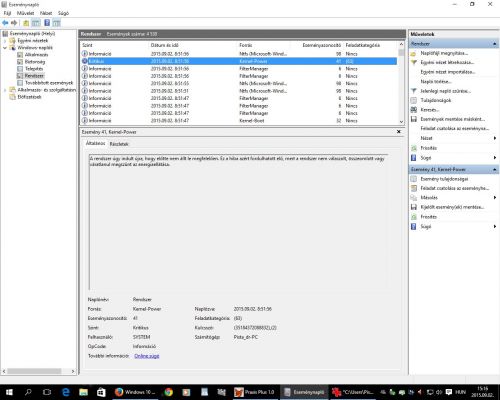Expand the Nézet submenu arrow in actions
The height and width of the screenshot is (400, 500).
[x=495, y=138]
